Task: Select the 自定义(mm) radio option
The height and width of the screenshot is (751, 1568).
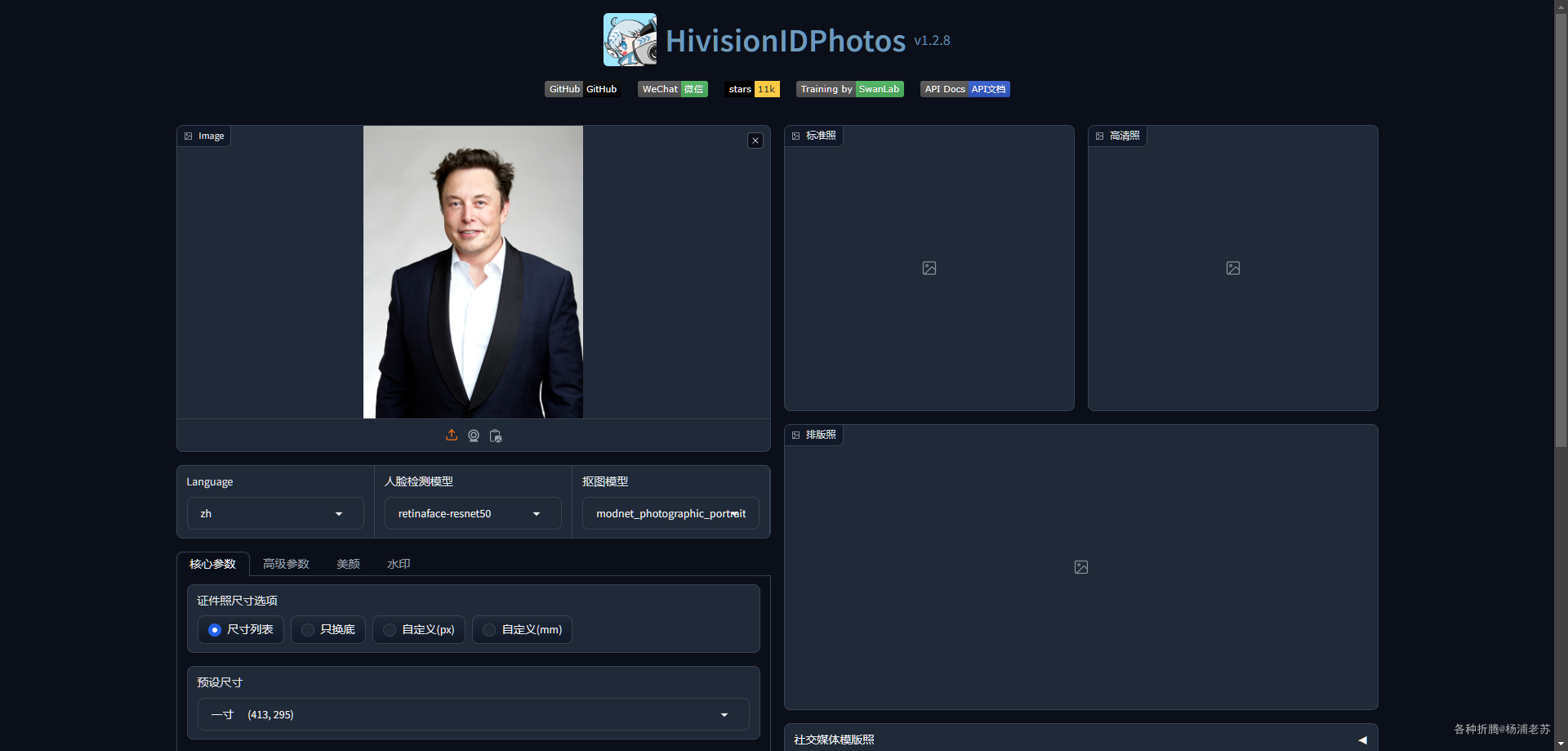Action: [x=522, y=629]
